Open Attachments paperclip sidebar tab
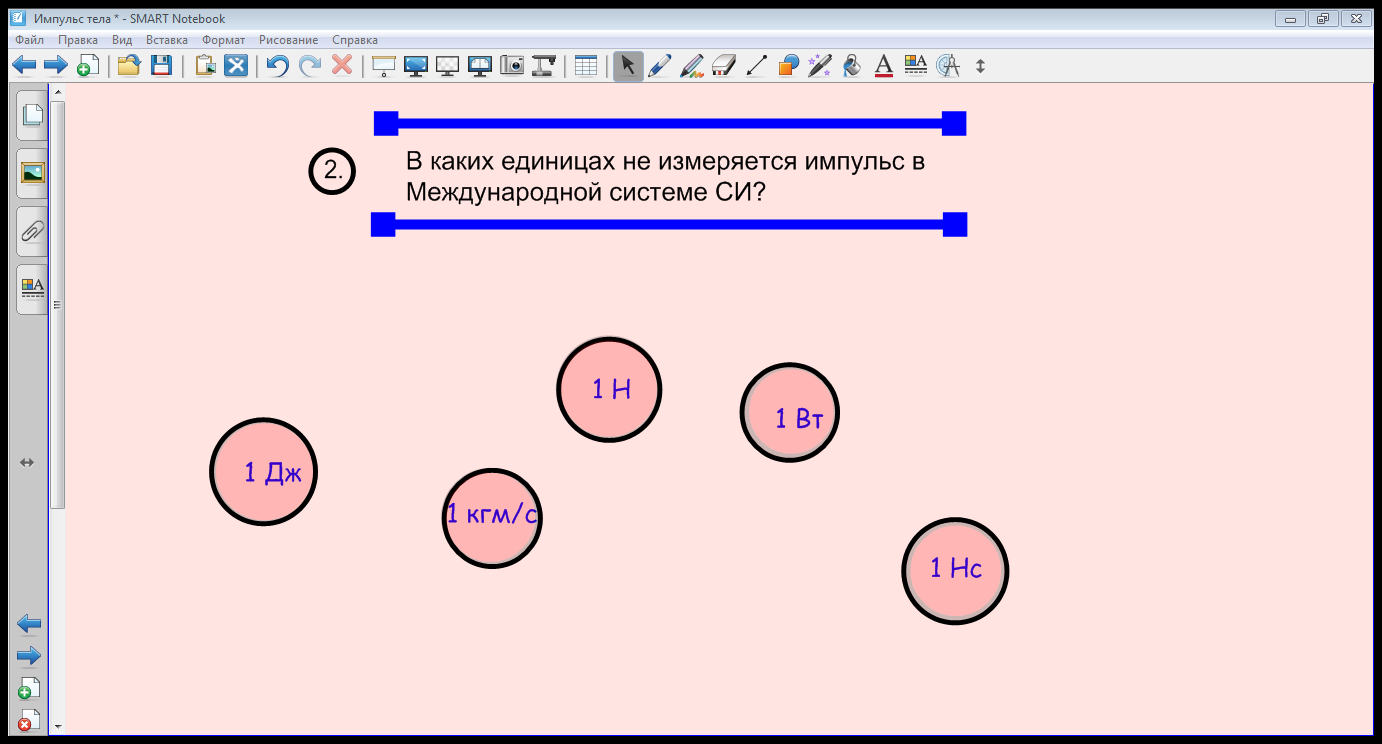The image size is (1382, 744). (x=32, y=231)
